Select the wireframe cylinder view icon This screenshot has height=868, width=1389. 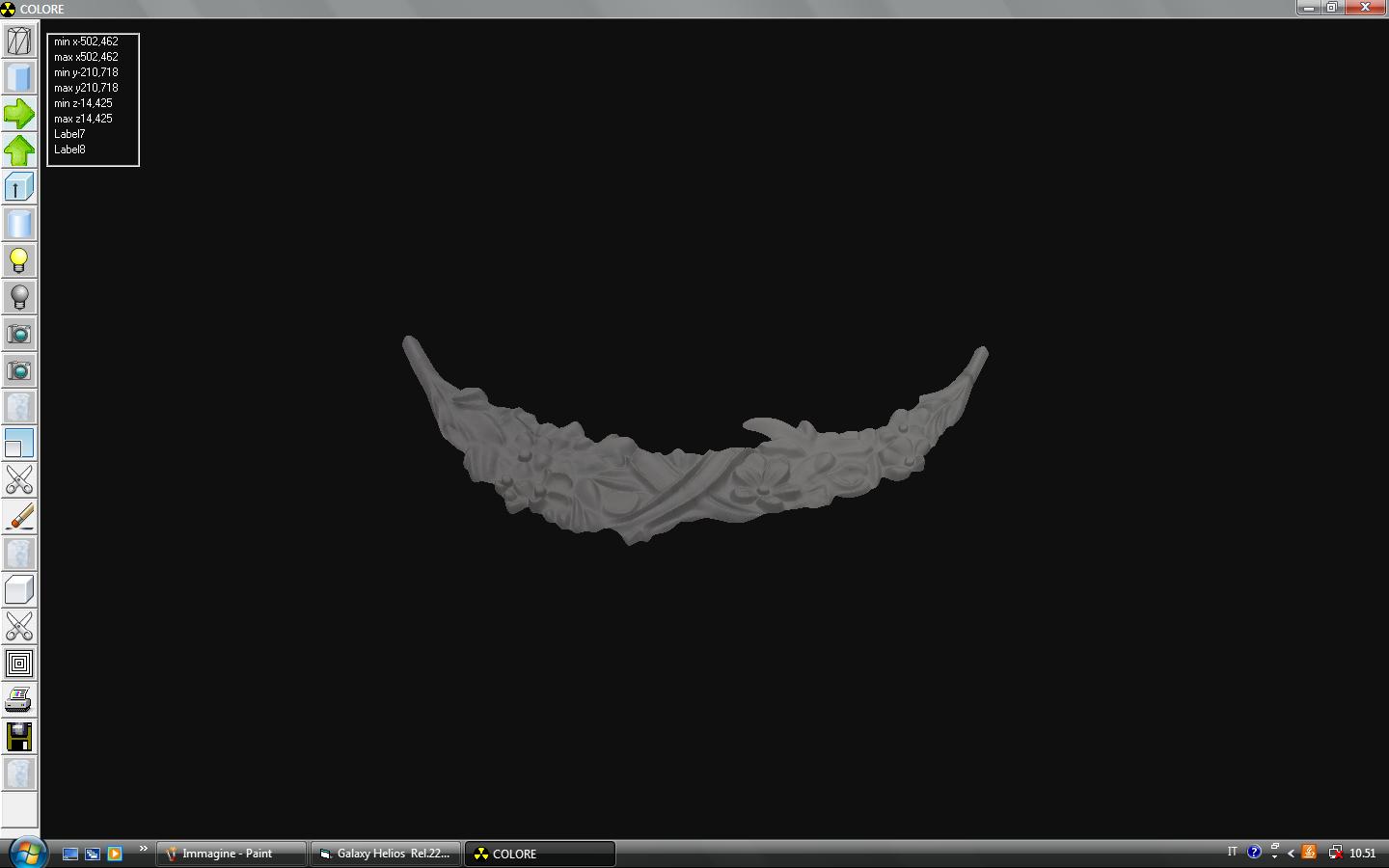[x=19, y=41]
